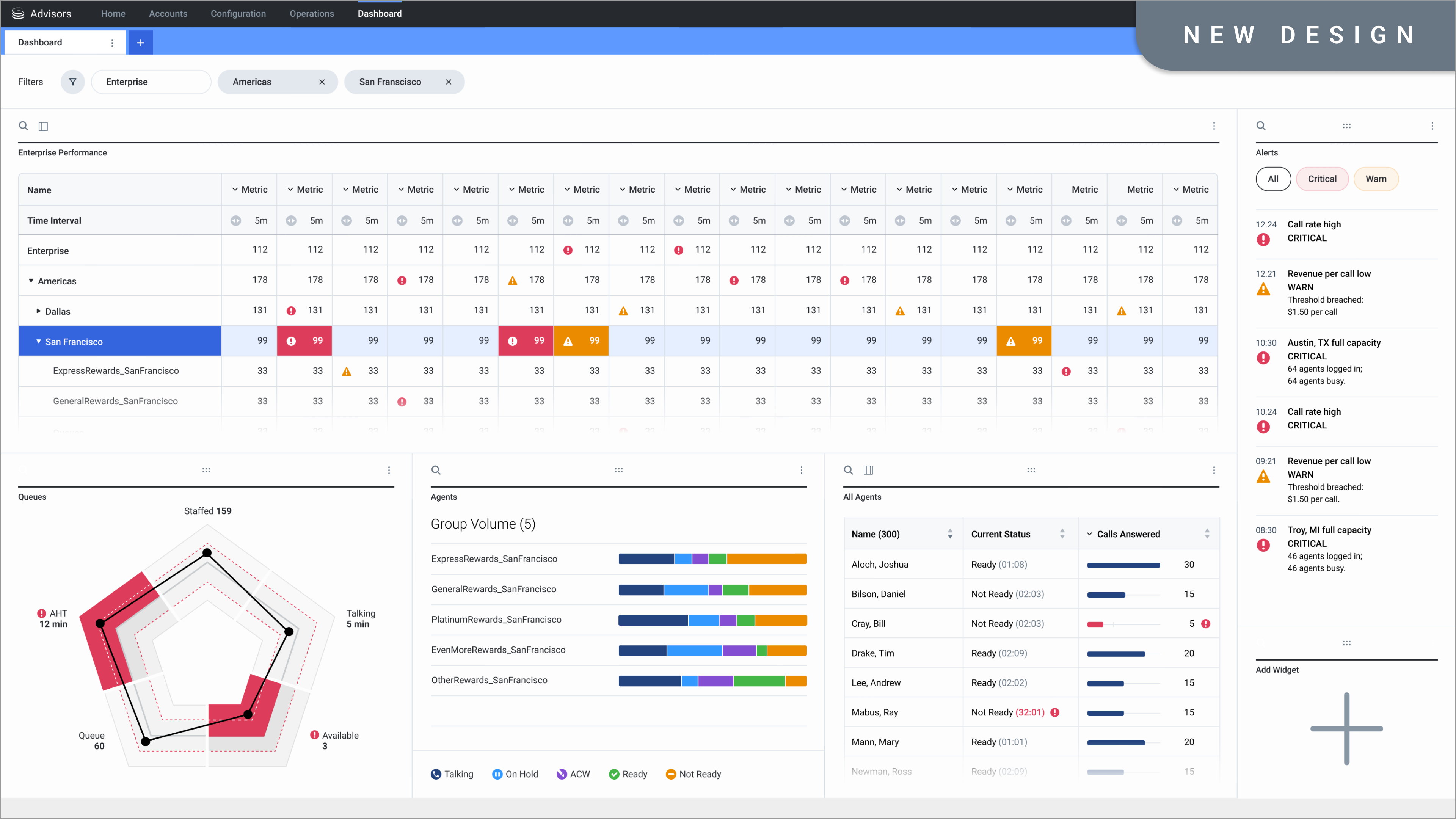Collapse the Americas tree row
Screen dimensions: 1456x819
[31, 281]
